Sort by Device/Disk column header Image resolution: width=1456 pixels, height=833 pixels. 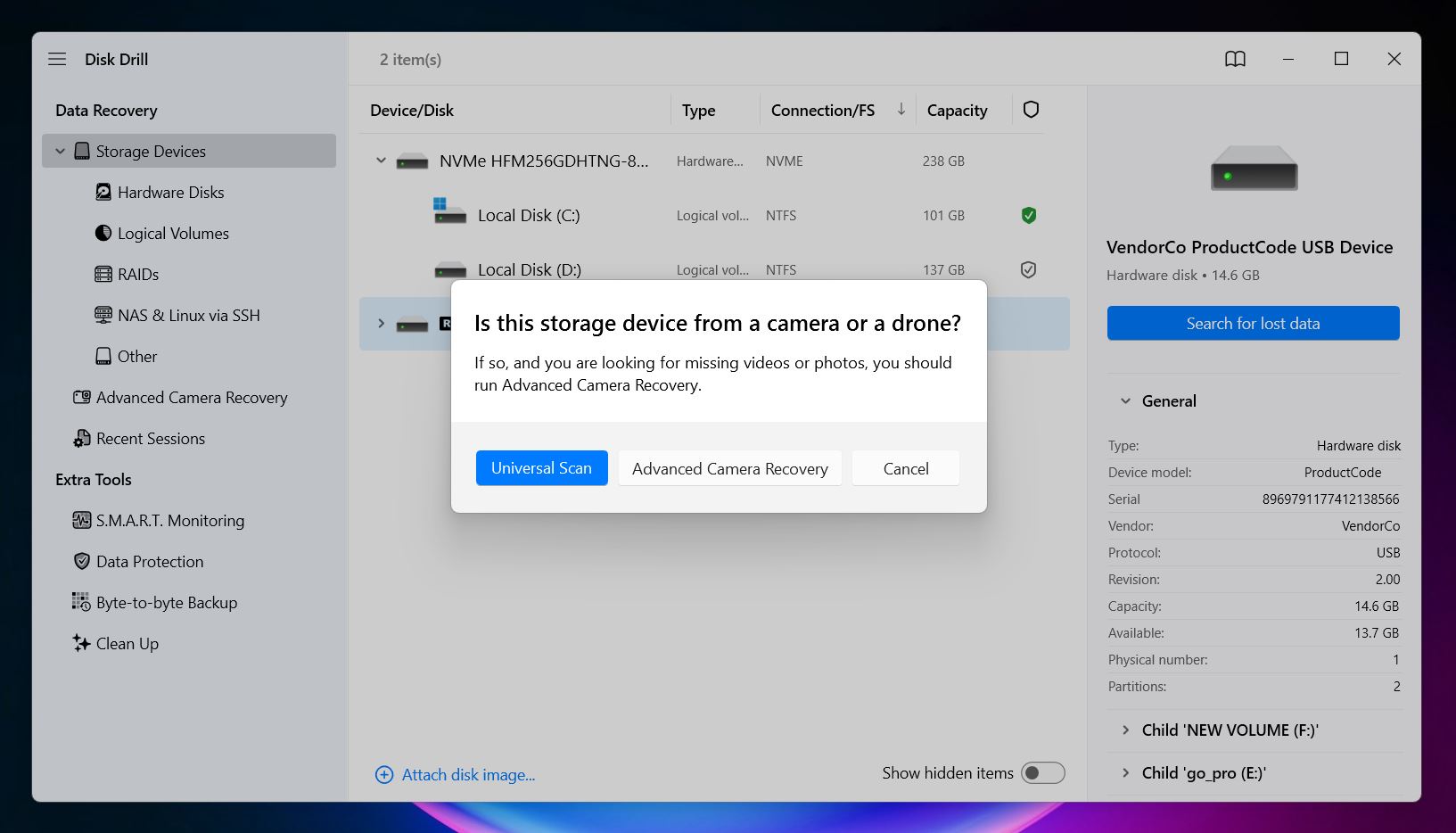coord(412,110)
